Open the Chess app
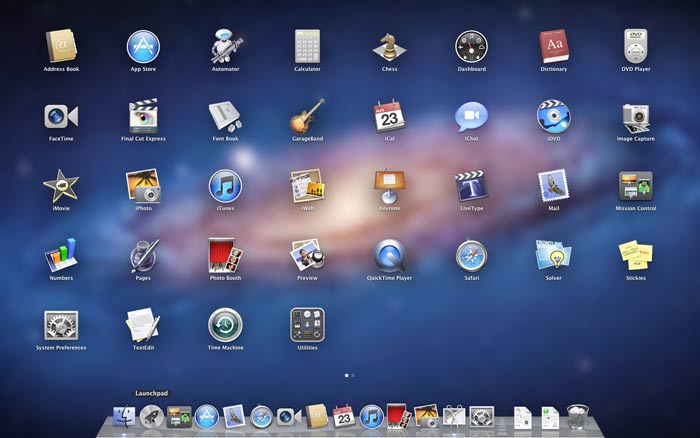The width and height of the screenshot is (700, 438). [389, 46]
